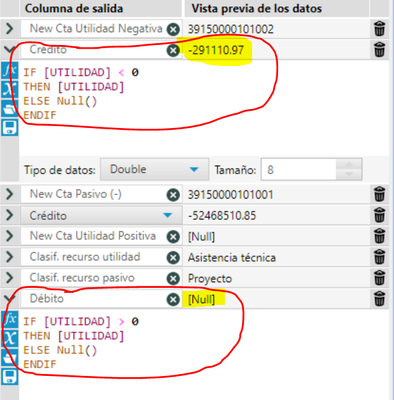
Task: Expand the Crédito row showing -52468510.85
Action: (10, 215)
